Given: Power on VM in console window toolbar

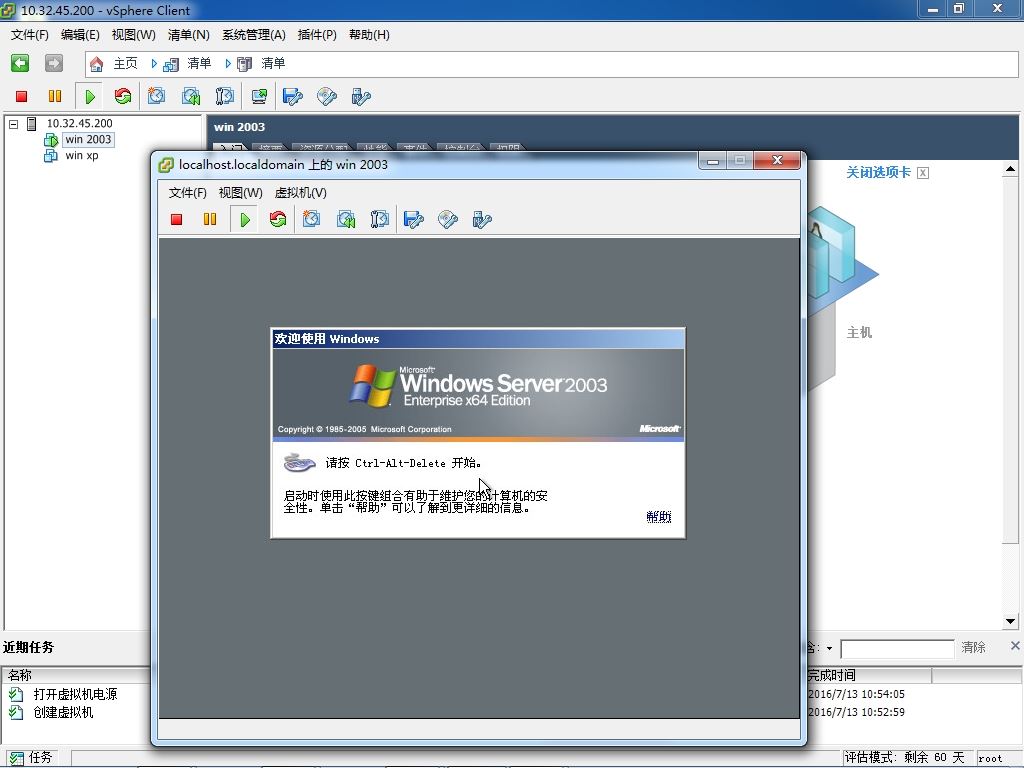Looking at the screenshot, I should coord(245,219).
